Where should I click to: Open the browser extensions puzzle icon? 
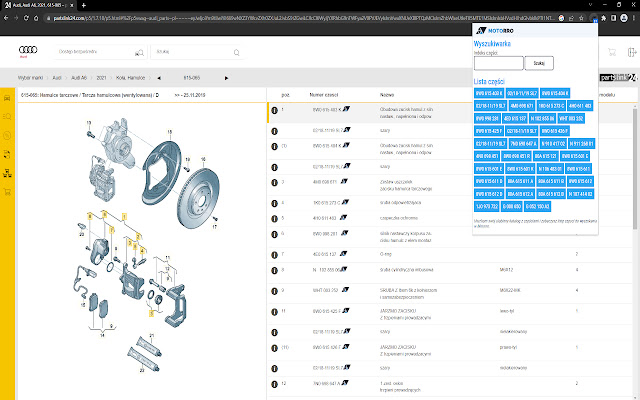[604, 18]
